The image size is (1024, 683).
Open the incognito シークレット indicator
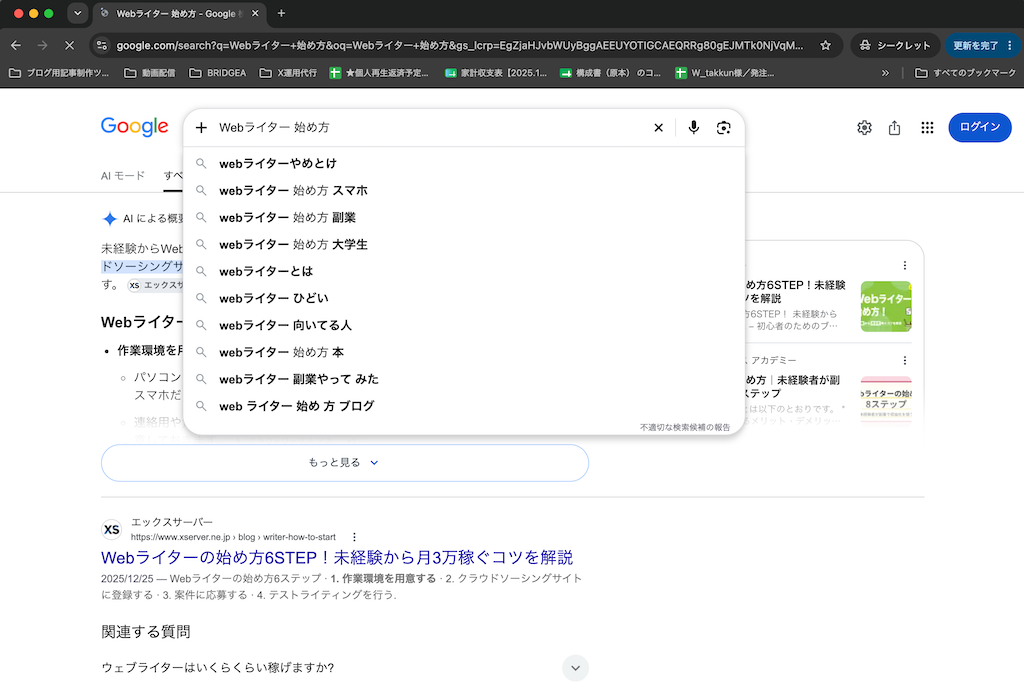click(x=895, y=45)
